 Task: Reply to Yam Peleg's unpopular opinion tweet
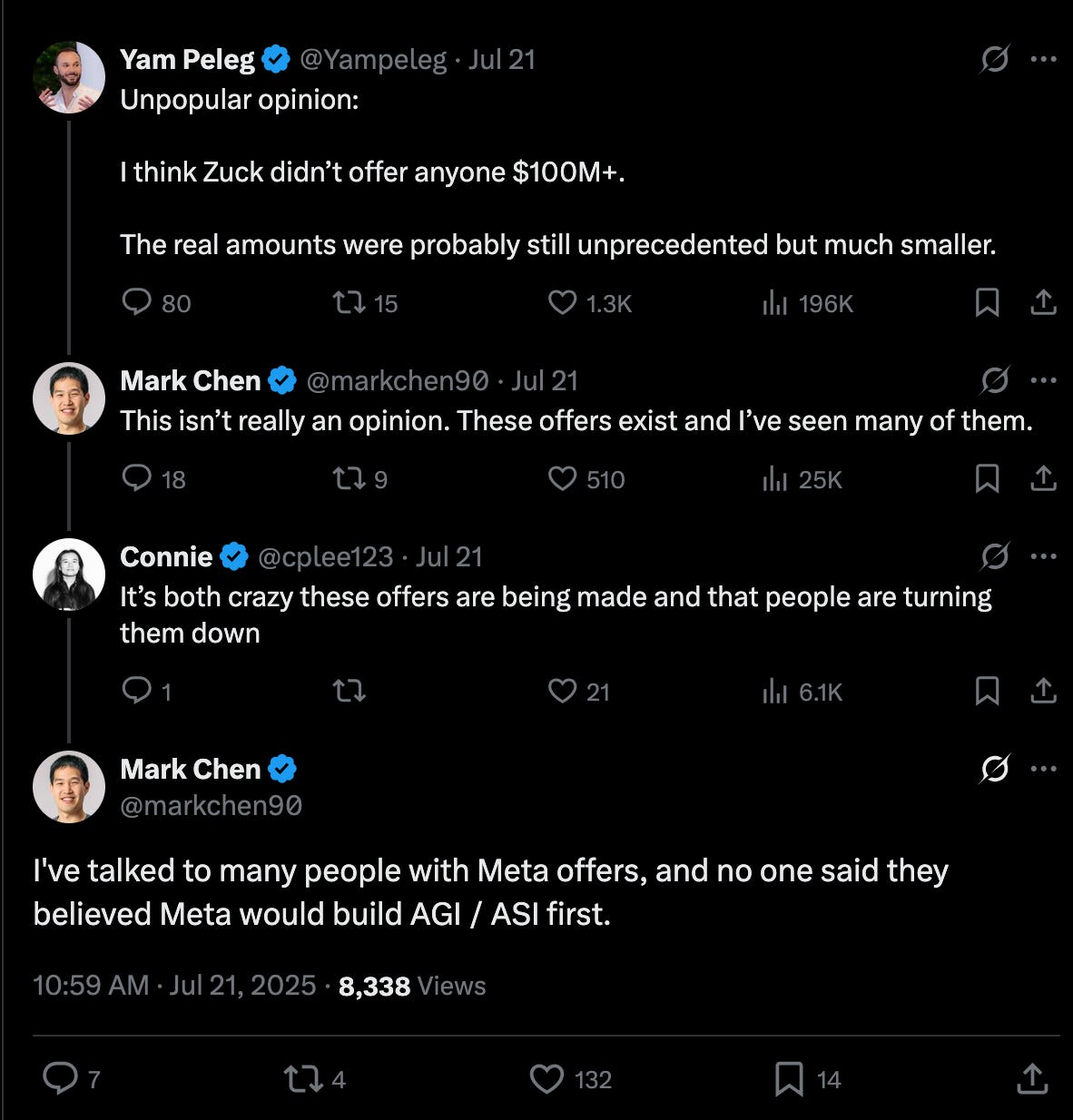[136, 302]
